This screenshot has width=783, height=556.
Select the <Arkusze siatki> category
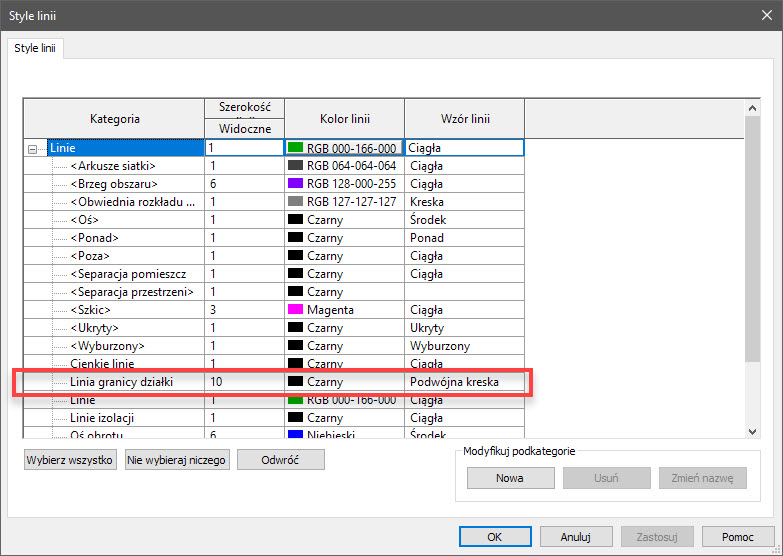113,166
